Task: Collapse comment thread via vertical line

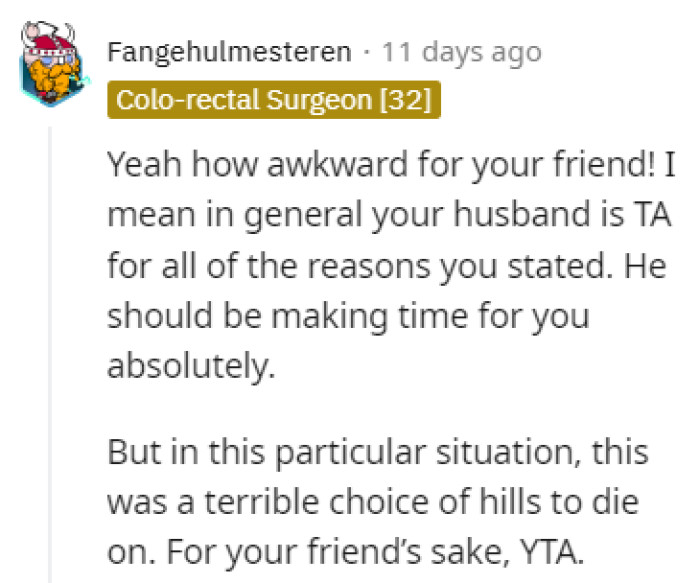Action: [x=50, y=354]
